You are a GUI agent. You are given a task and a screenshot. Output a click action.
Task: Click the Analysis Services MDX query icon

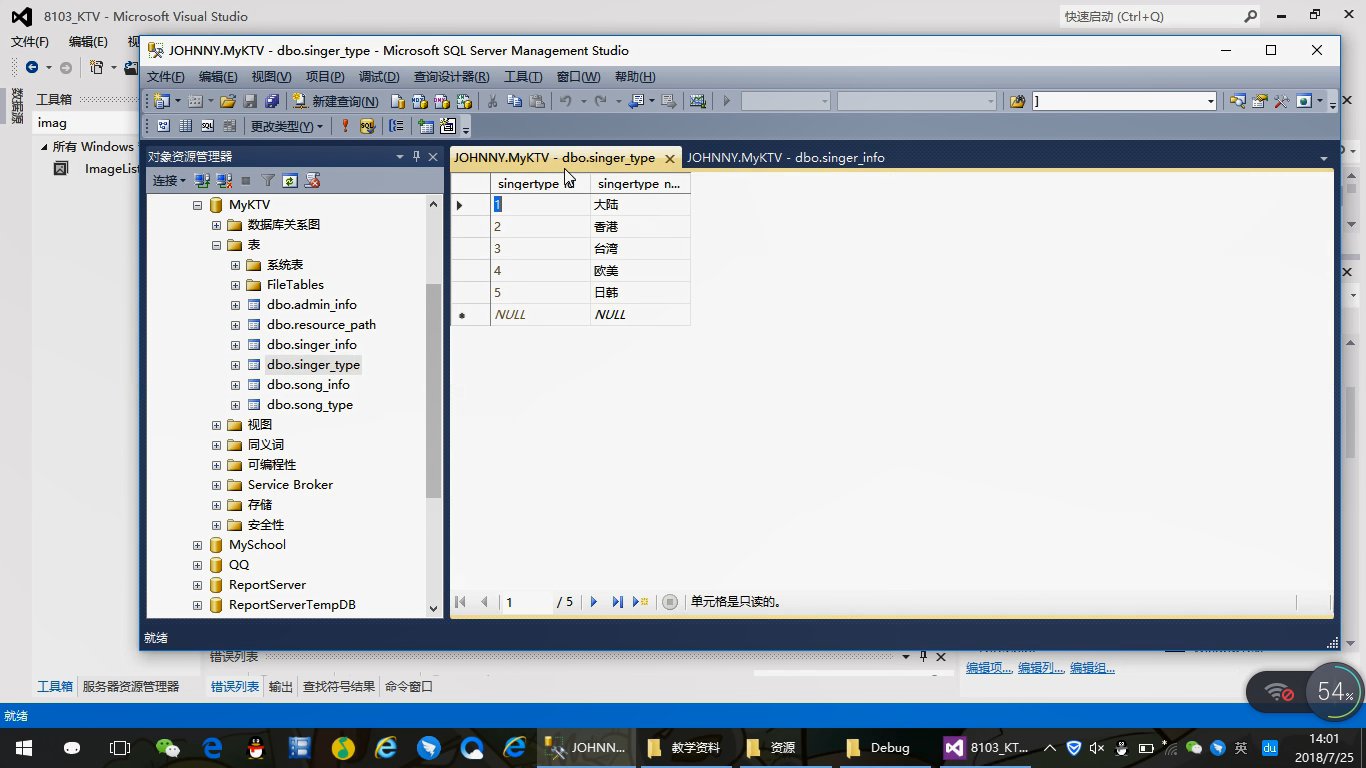[x=420, y=101]
